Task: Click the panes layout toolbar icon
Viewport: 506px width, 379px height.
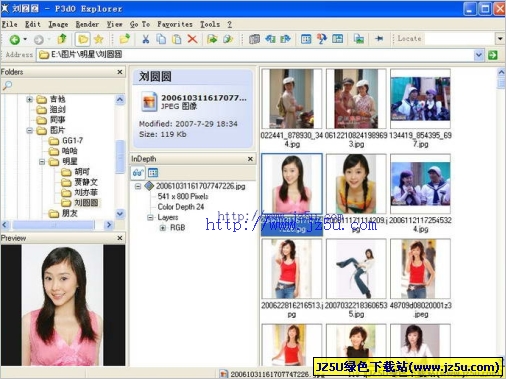Action: click(337, 39)
